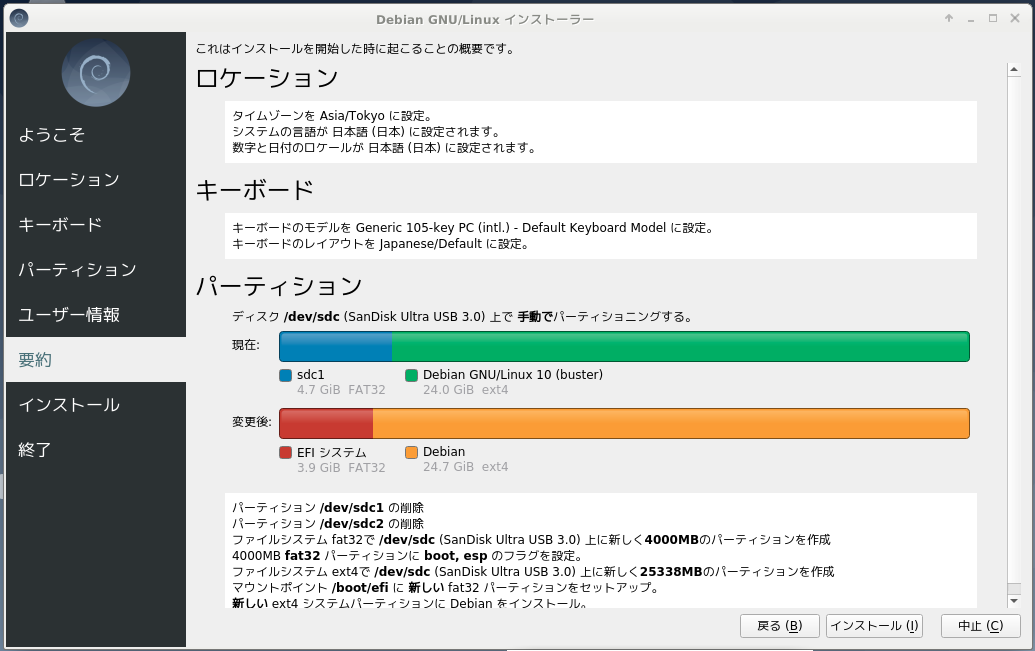Click the red EFI システム legend square

pos(286,453)
